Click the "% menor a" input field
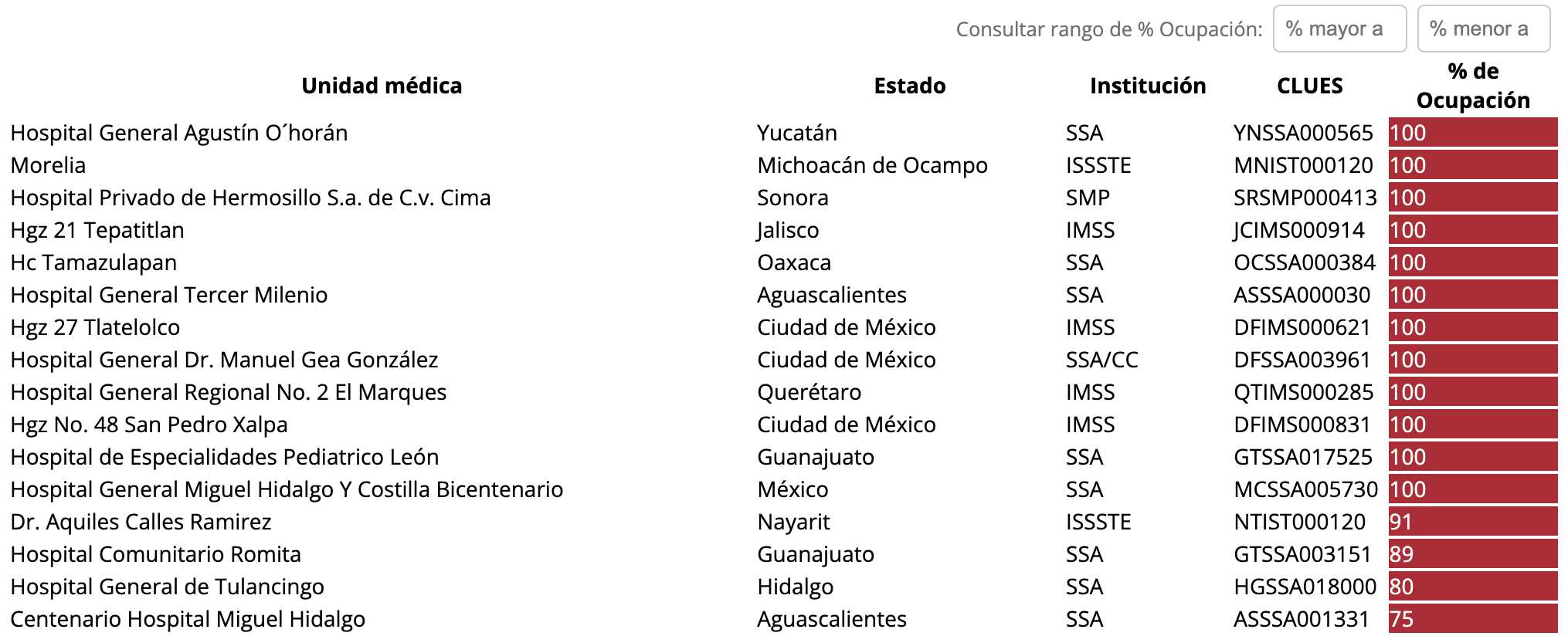 tap(1483, 29)
